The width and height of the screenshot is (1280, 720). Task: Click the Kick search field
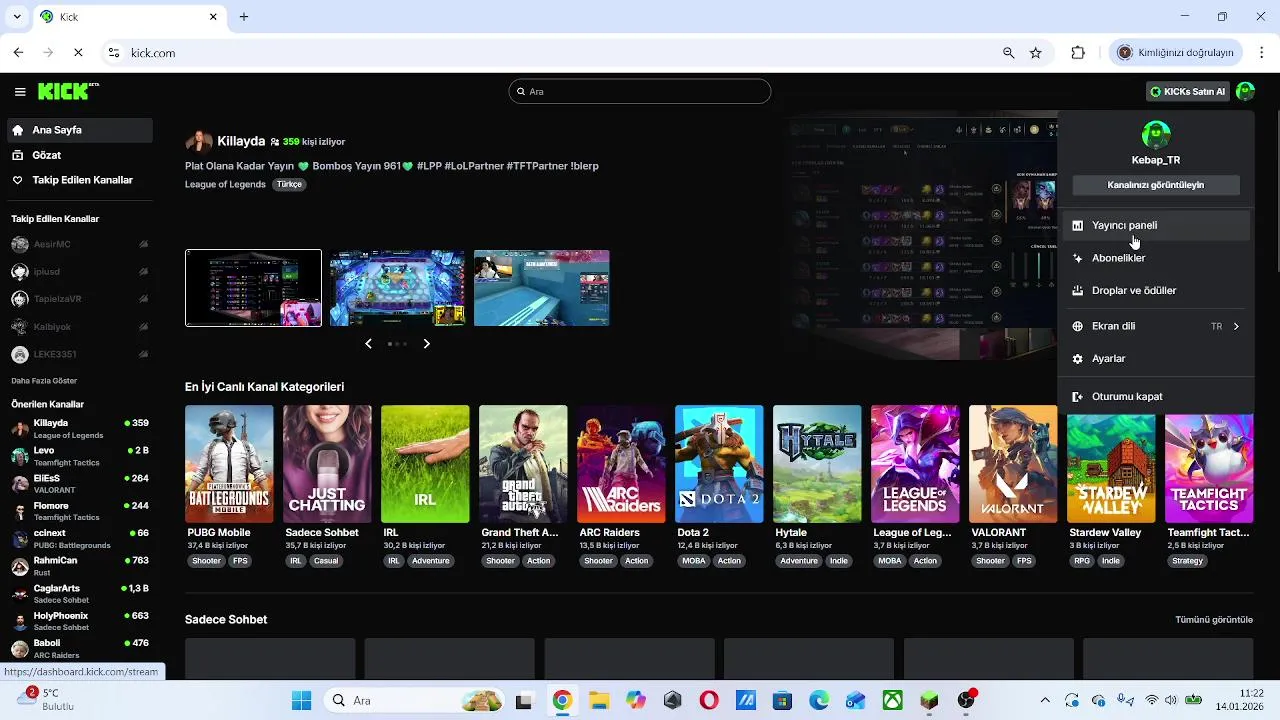(640, 91)
